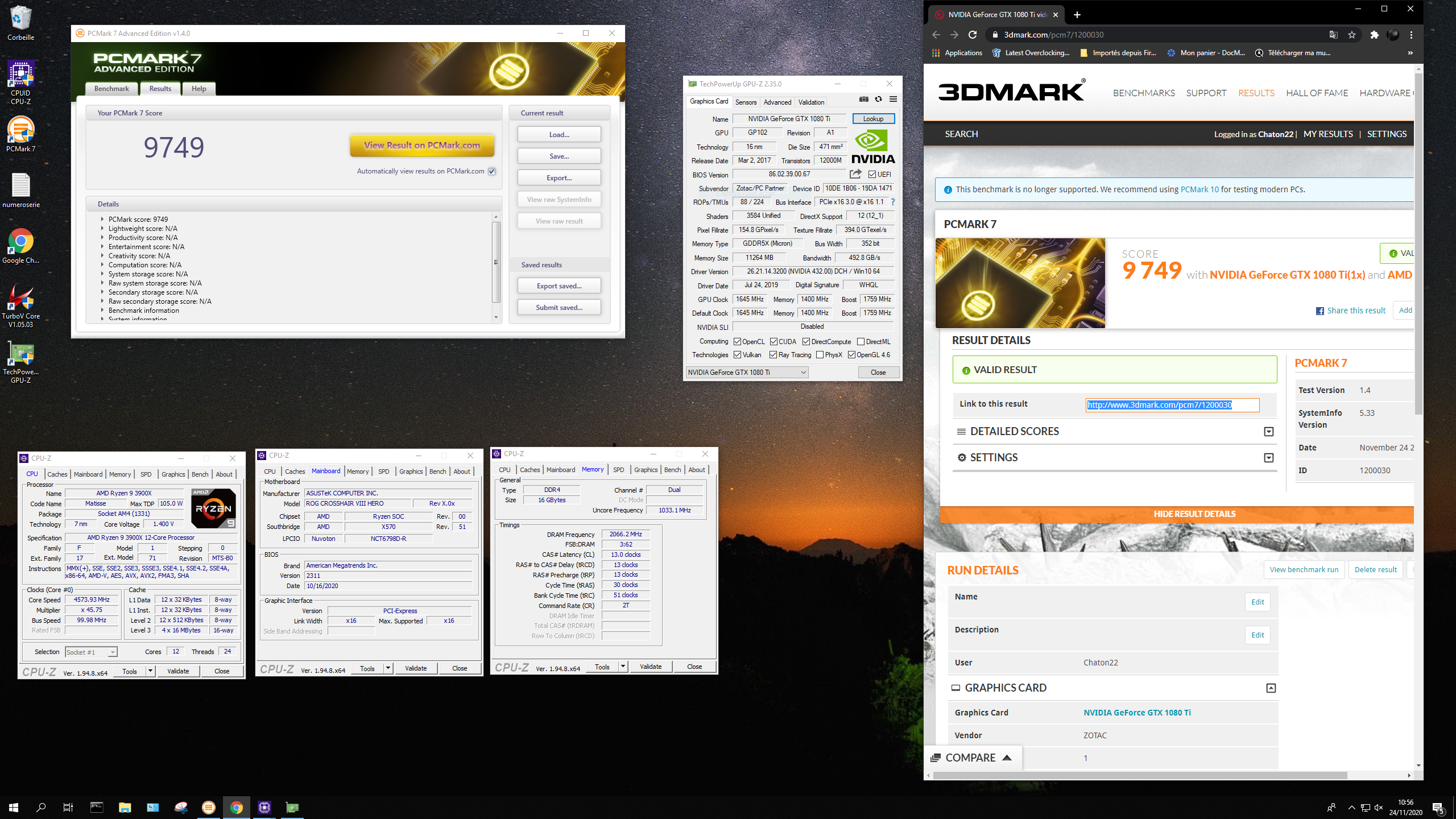
Task: Open the Windows notification center icon
Action: coord(1437,808)
